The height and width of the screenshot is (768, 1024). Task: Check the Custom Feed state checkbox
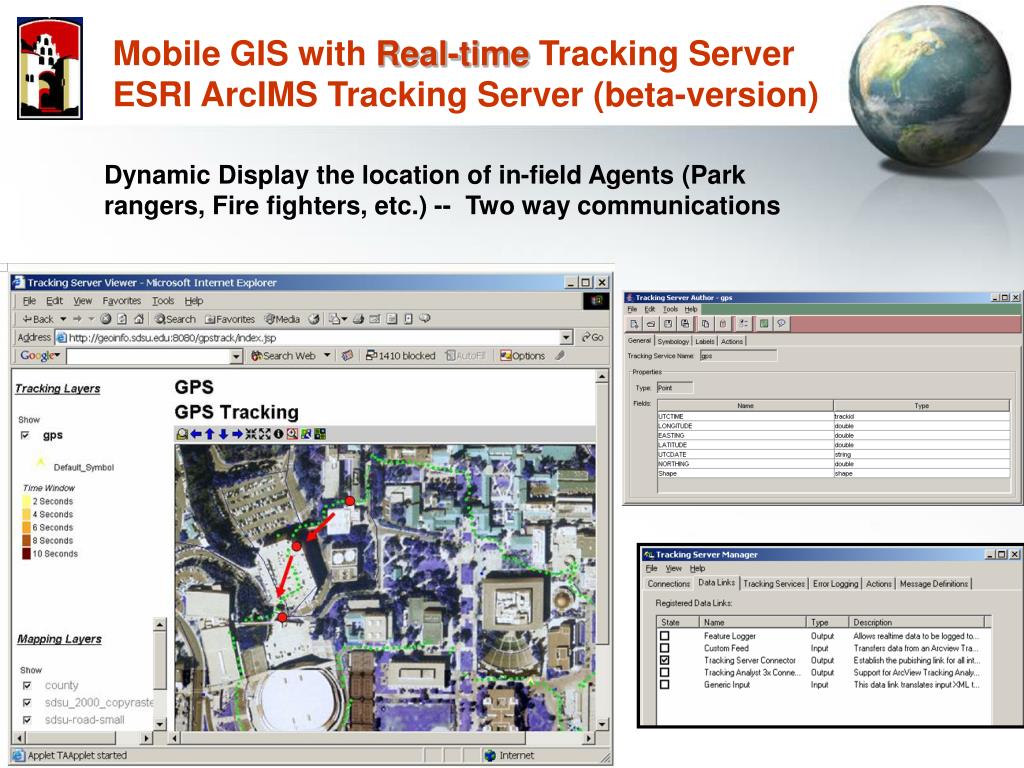coord(665,648)
